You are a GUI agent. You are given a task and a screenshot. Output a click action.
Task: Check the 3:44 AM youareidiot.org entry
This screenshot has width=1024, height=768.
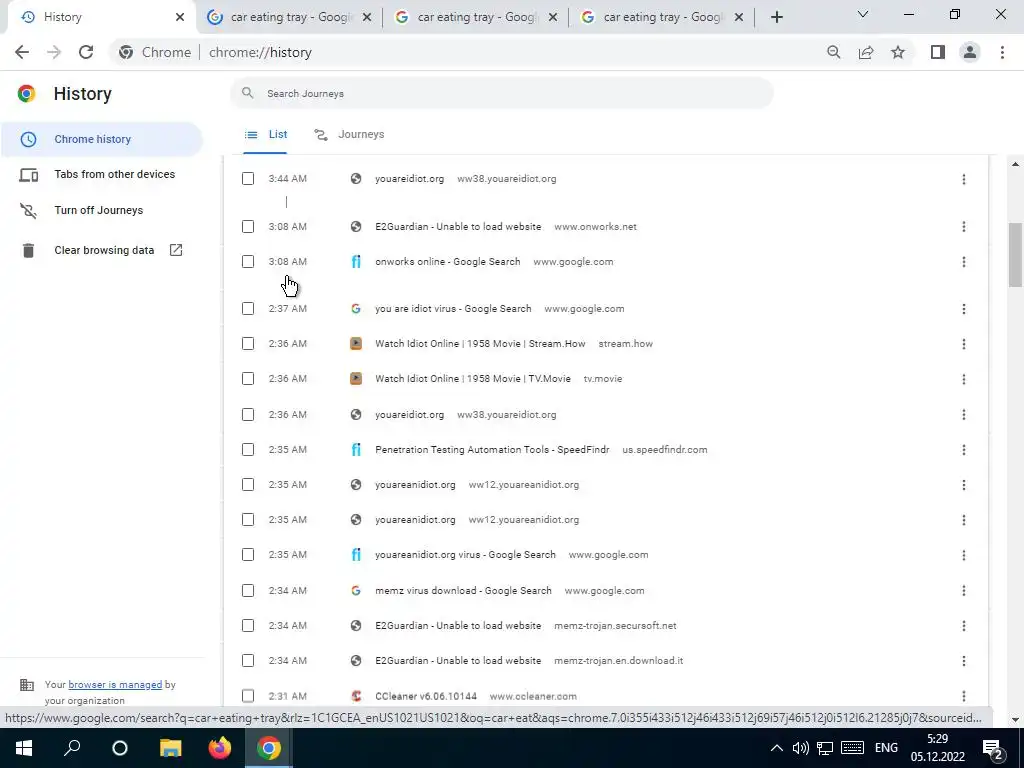tap(248, 178)
